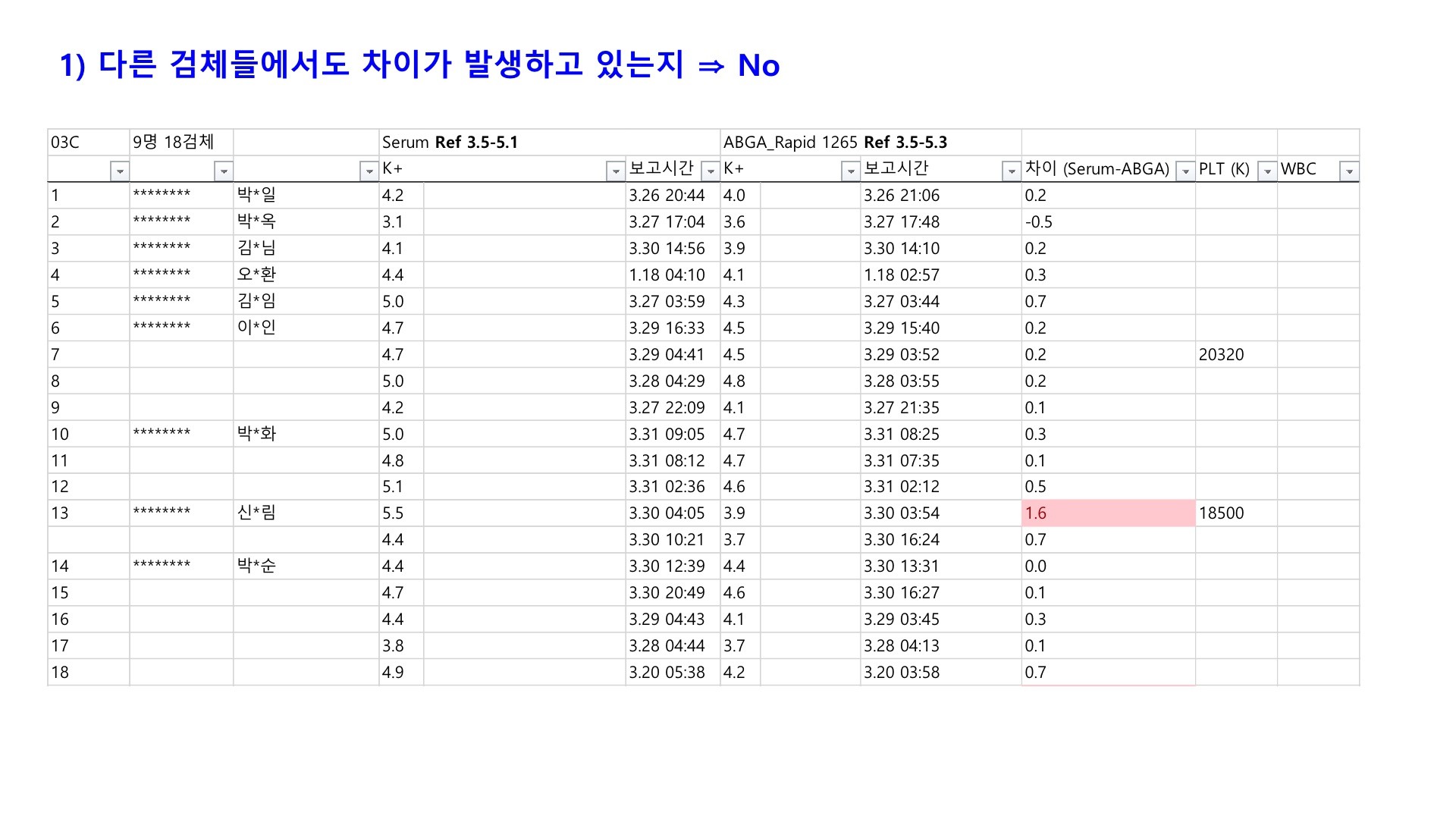Open filter dropdown for patient name column
Image resolution: width=1456 pixels, height=819 pixels.
click(369, 171)
